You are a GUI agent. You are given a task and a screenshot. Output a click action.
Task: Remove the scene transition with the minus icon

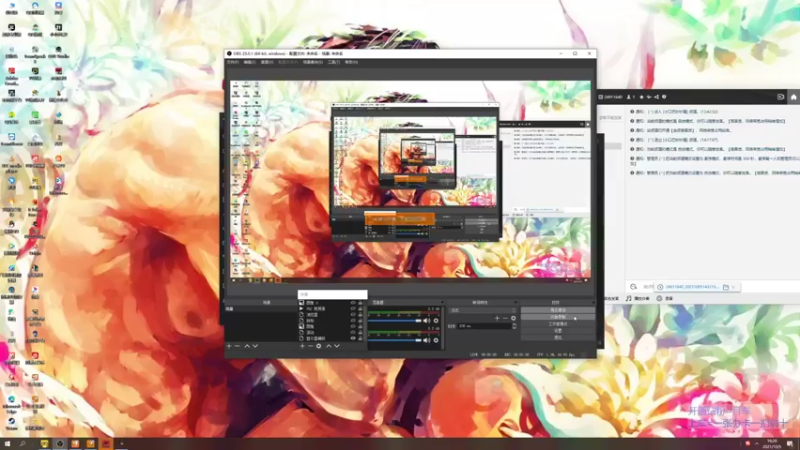(505, 318)
